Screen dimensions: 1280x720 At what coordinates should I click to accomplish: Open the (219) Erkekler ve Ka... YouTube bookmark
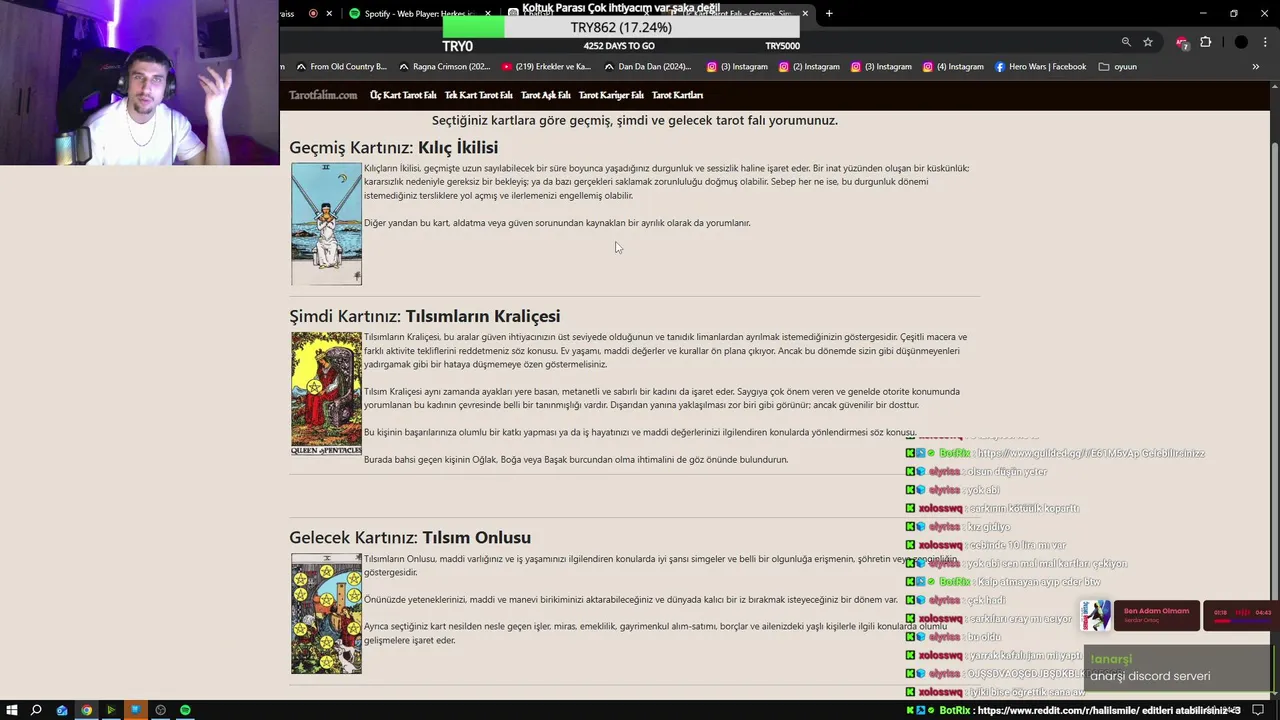[547, 67]
